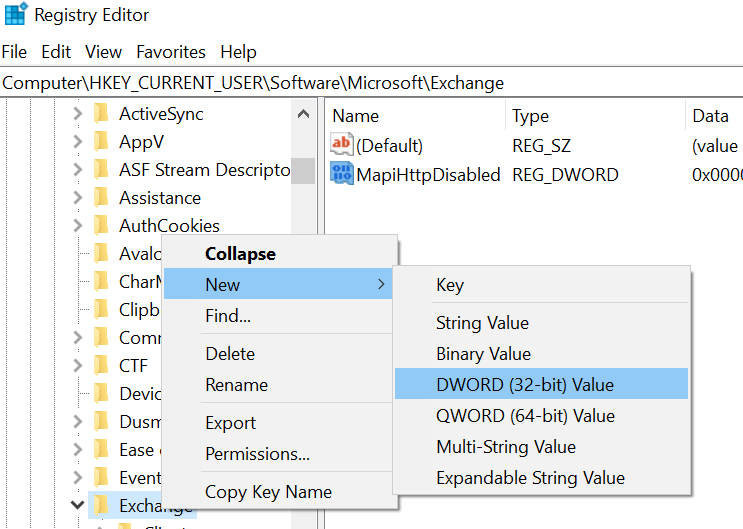Create a new String Value
The image size is (743, 529).
541,323
